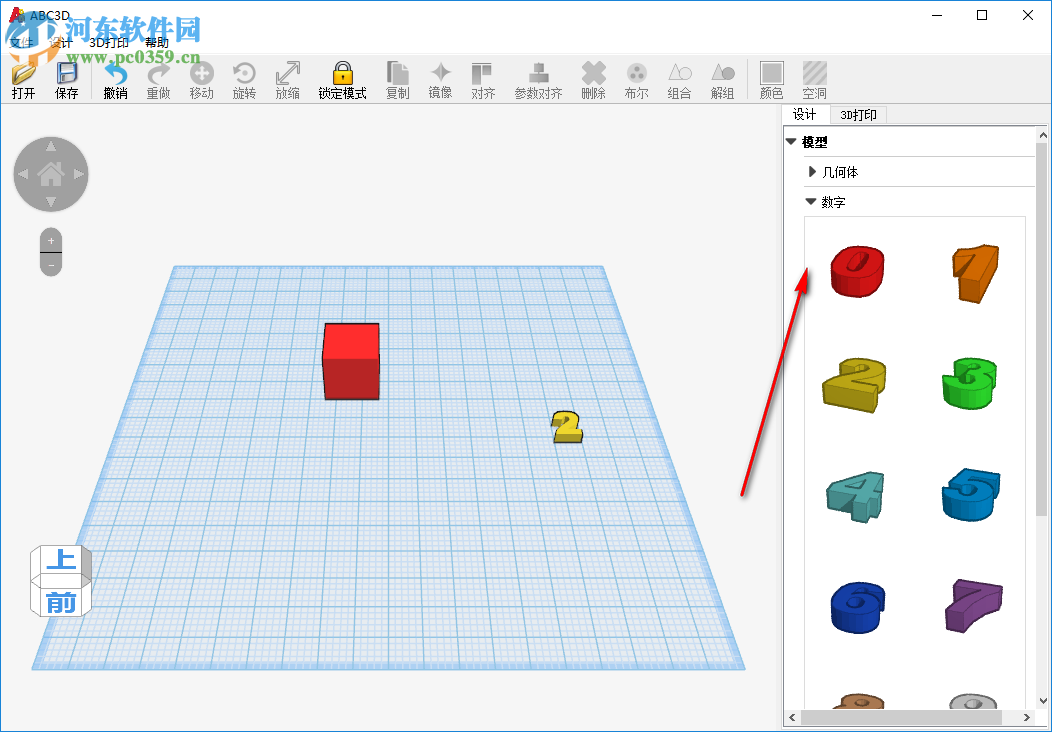This screenshot has width=1052, height=732.
Task: Click the 删除 delete icon
Action: click(x=594, y=81)
